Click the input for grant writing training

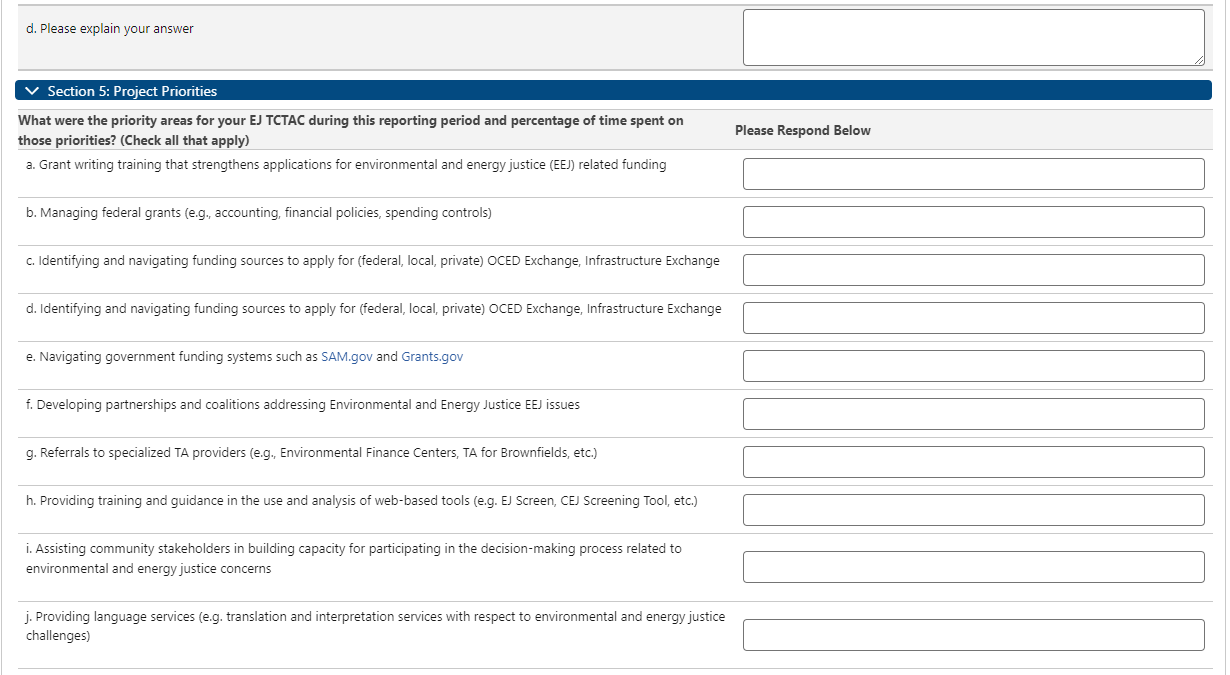pyautogui.click(x=973, y=174)
